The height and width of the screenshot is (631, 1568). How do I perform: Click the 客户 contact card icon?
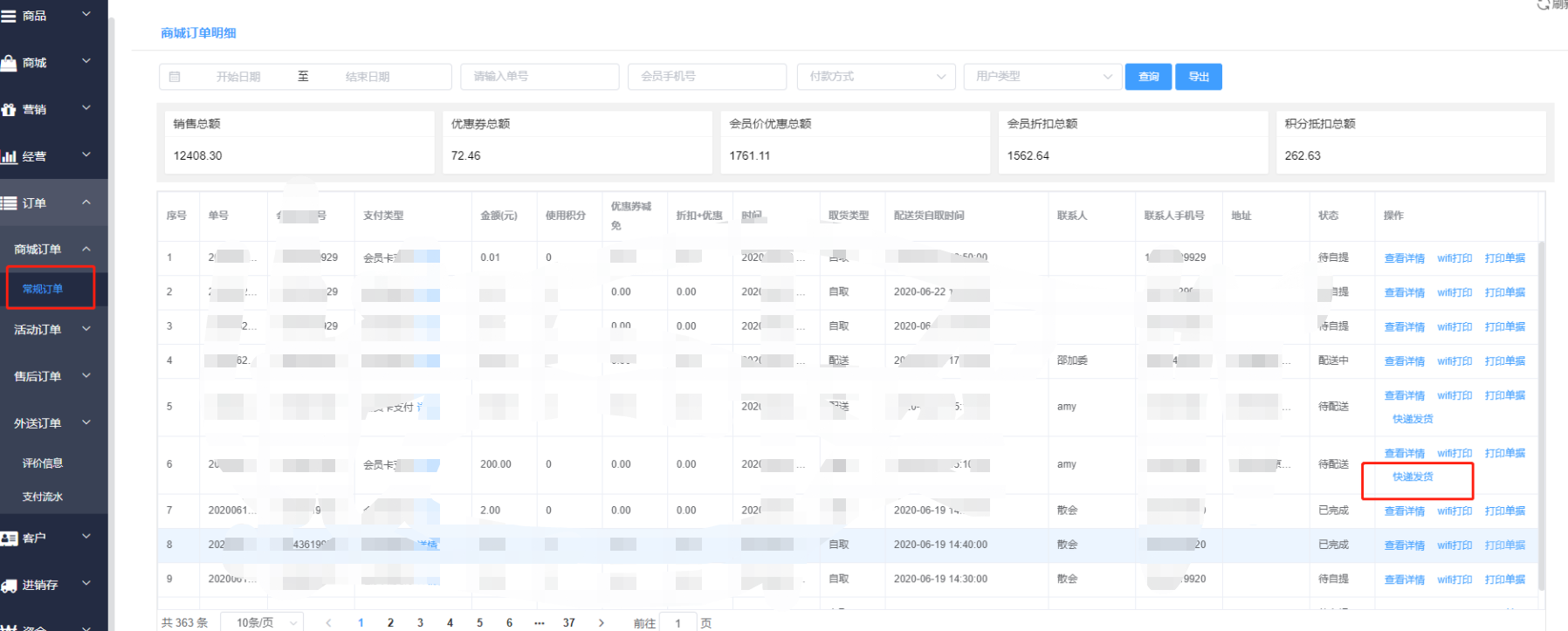tap(9, 538)
